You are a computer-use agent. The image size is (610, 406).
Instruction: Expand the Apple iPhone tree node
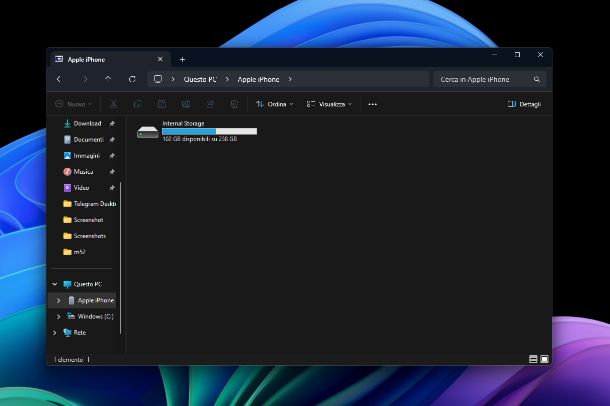coord(58,300)
